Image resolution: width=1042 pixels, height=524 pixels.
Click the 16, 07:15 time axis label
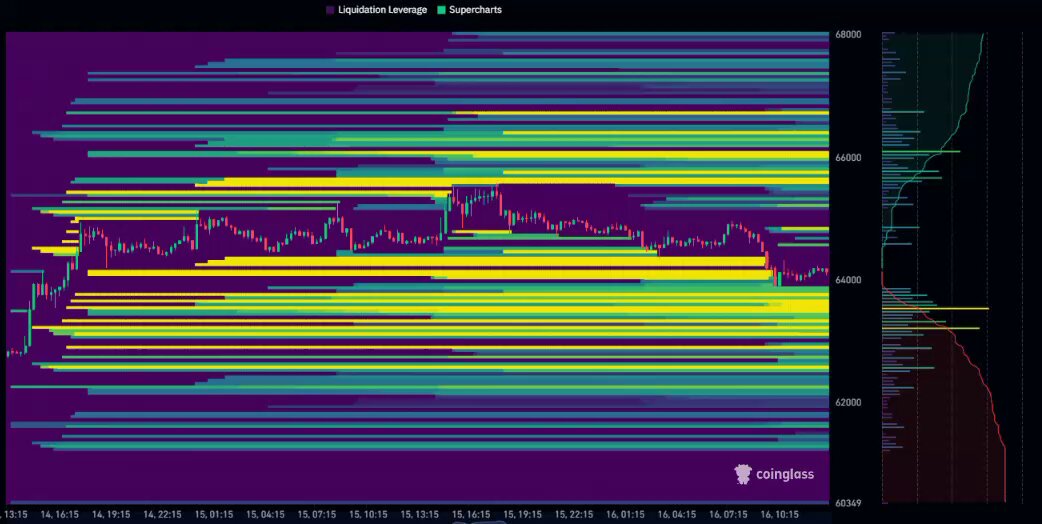click(x=728, y=515)
